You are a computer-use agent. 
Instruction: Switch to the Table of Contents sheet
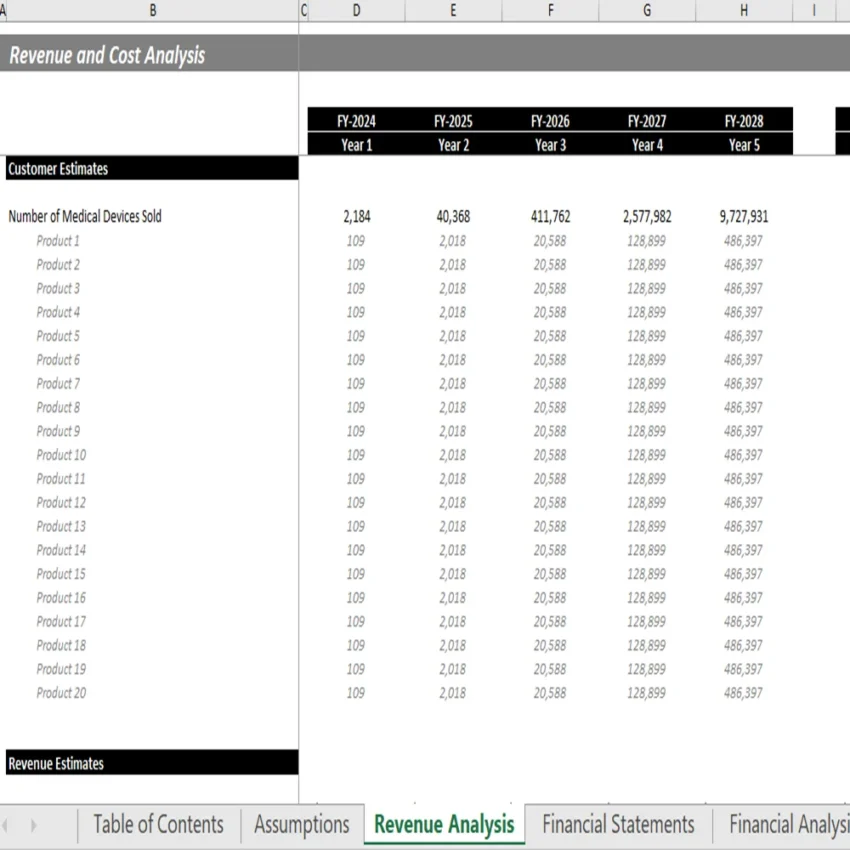coord(156,824)
